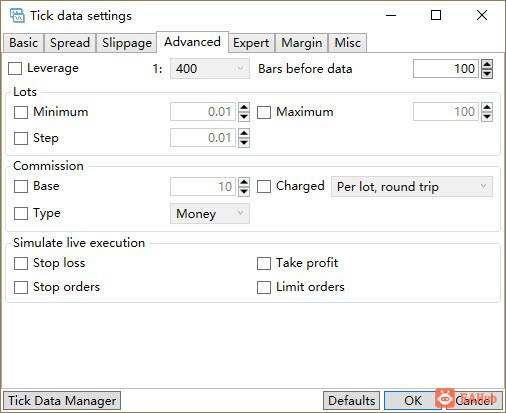The image size is (506, 413).
Task: Open the Margin tab
Action: pyautogui.click(x=301, y=43)
